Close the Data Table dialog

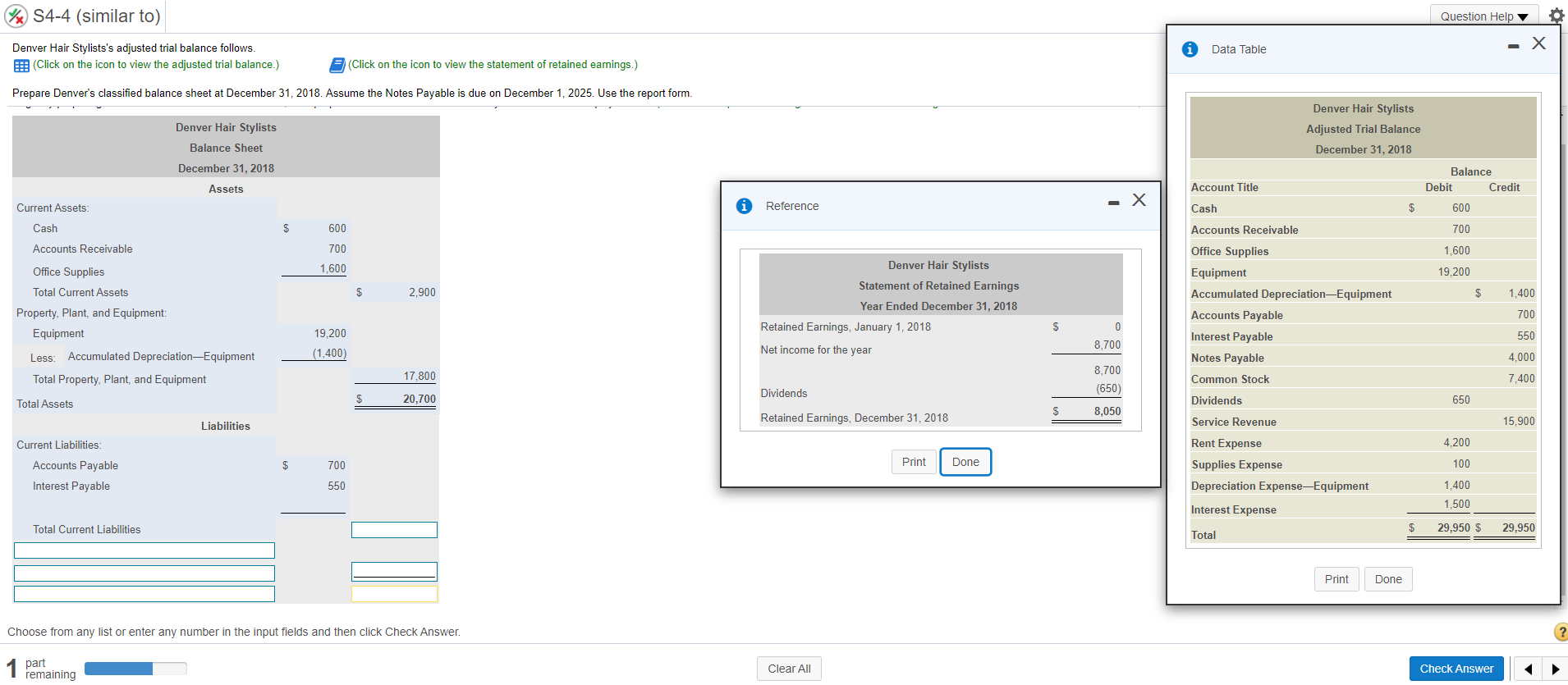coord(1538,43)
